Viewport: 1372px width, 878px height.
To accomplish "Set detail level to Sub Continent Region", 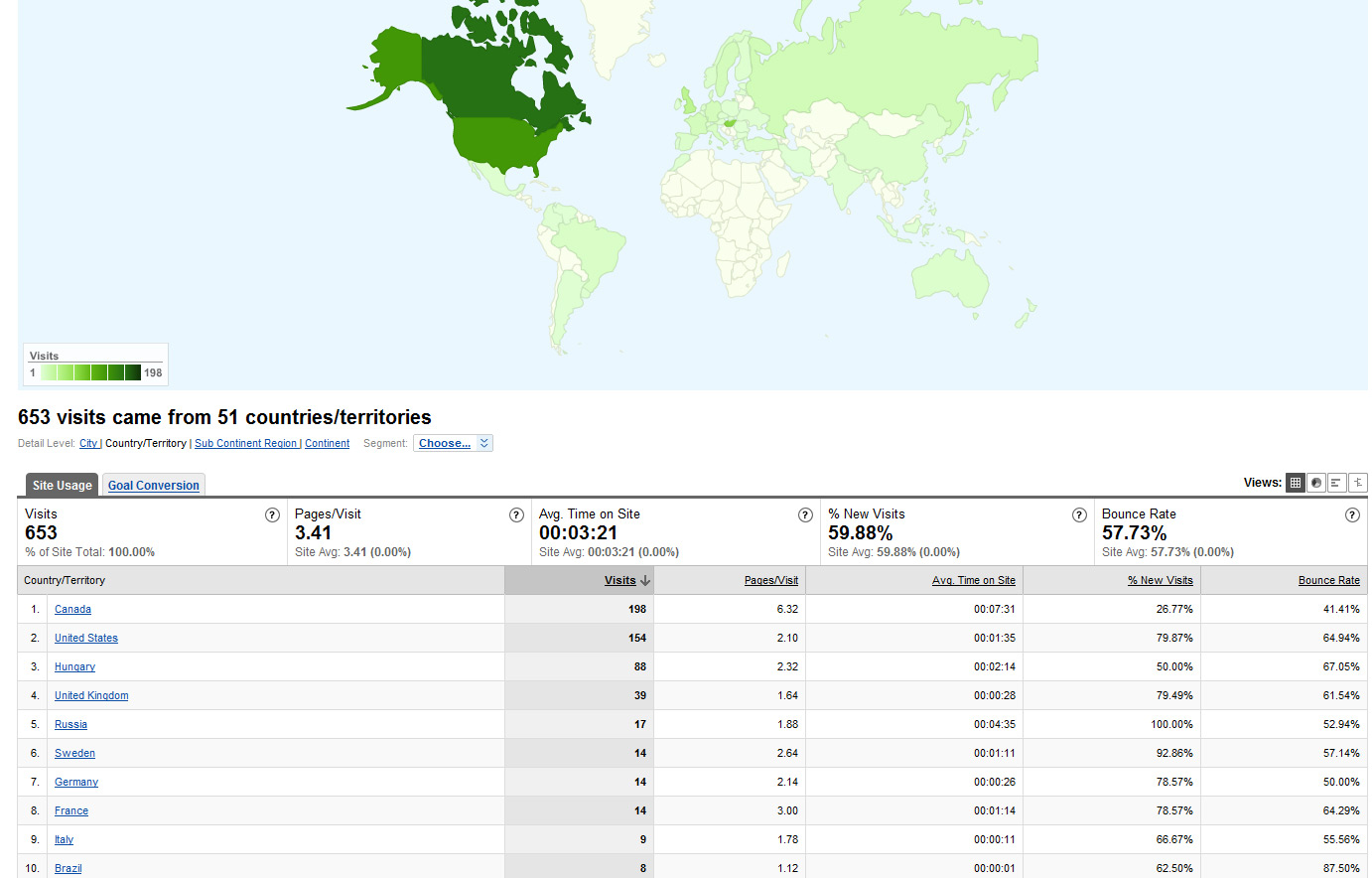I will [x=245, y=444].
